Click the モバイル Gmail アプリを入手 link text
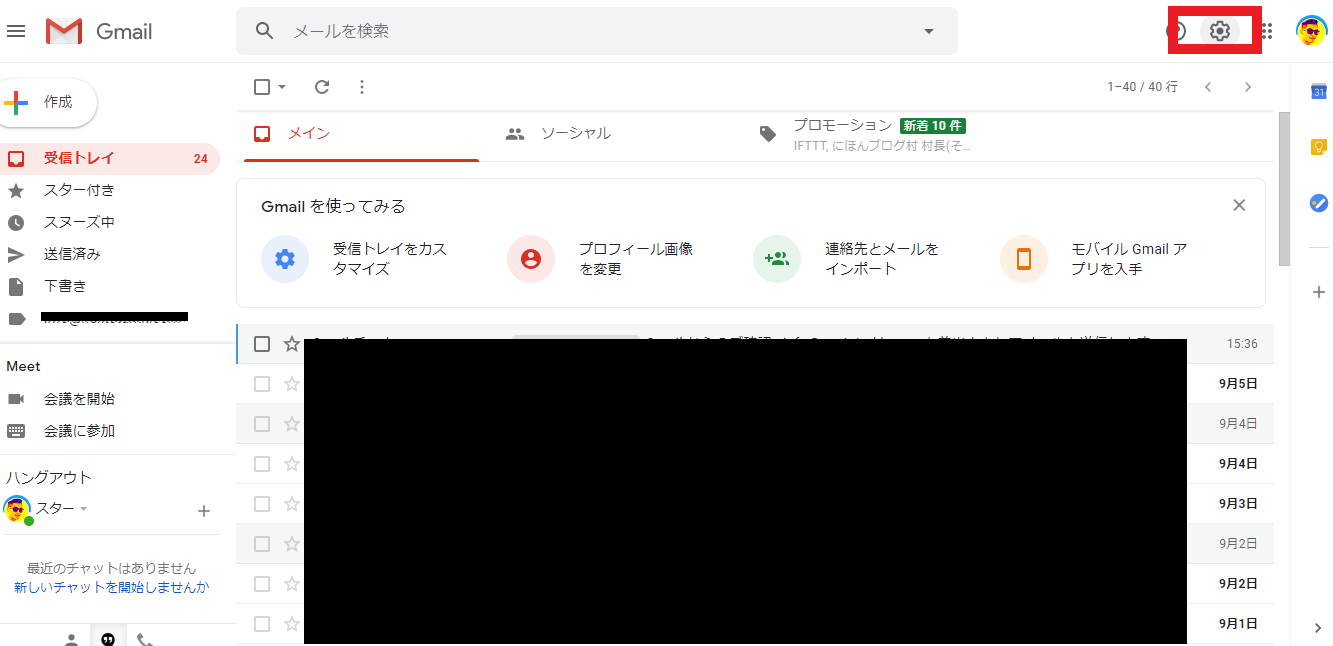Screen dimensions: 1333x646 coord(1129,259)
